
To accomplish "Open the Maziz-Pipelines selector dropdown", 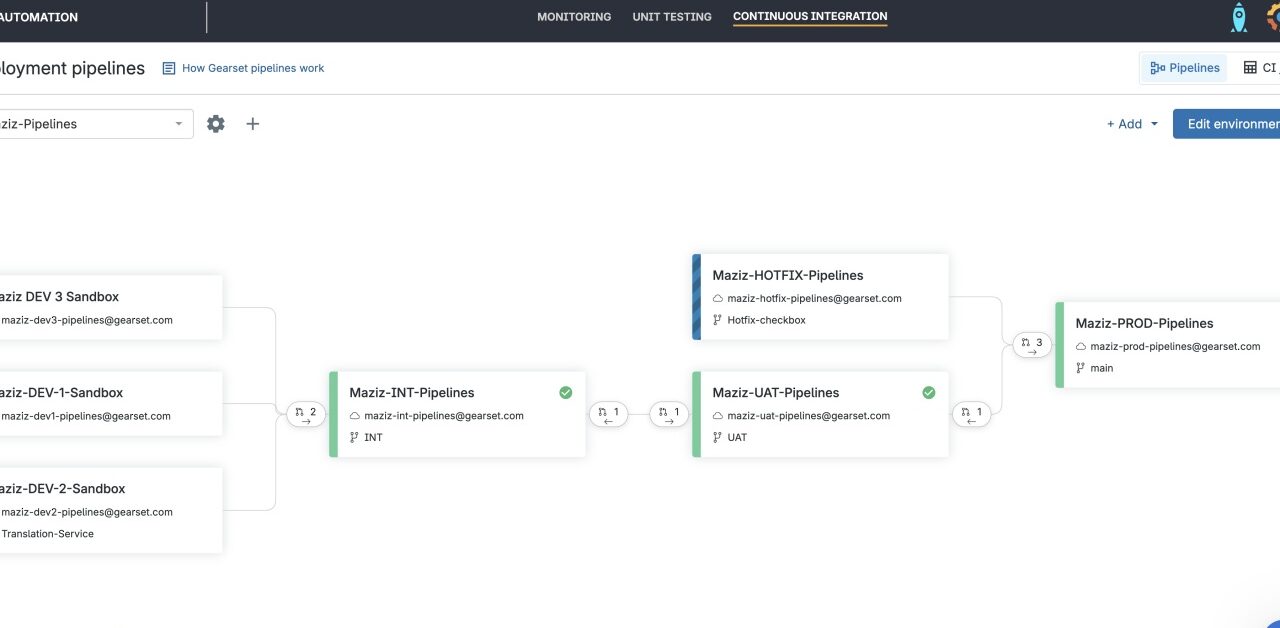I will tap(95, 123).
